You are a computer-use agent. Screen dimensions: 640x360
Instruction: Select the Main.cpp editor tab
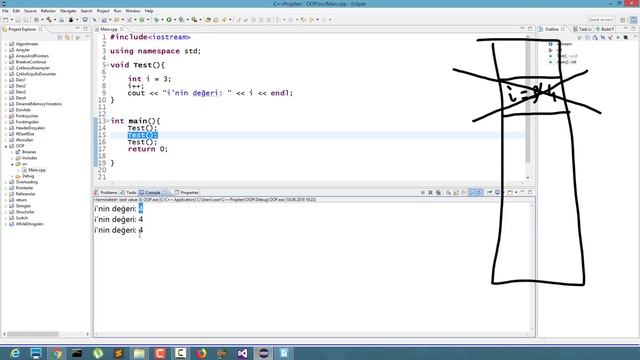pyautogui.click(x=109, y=29)
